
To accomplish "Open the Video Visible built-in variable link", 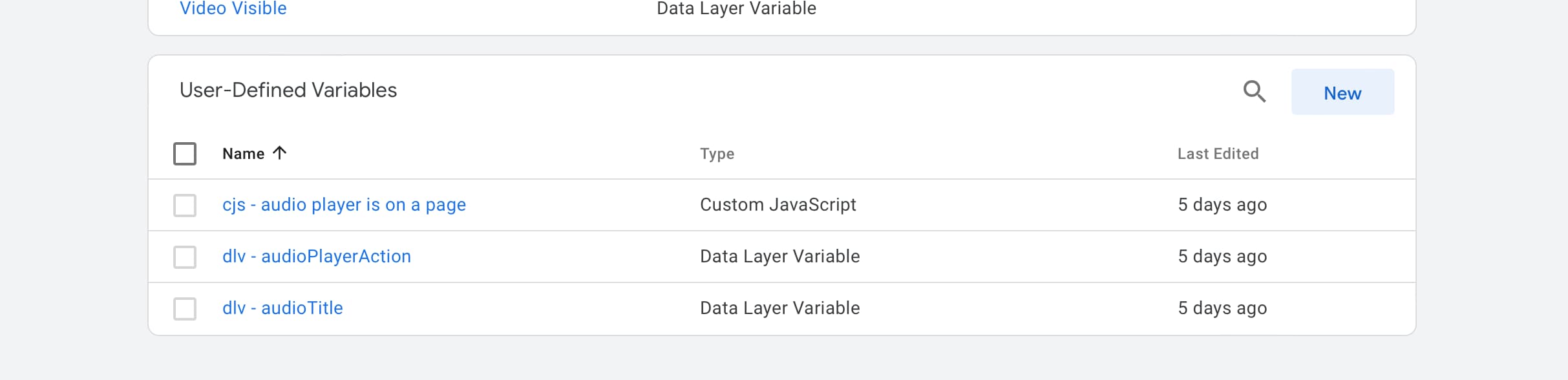I will point(233,8).
